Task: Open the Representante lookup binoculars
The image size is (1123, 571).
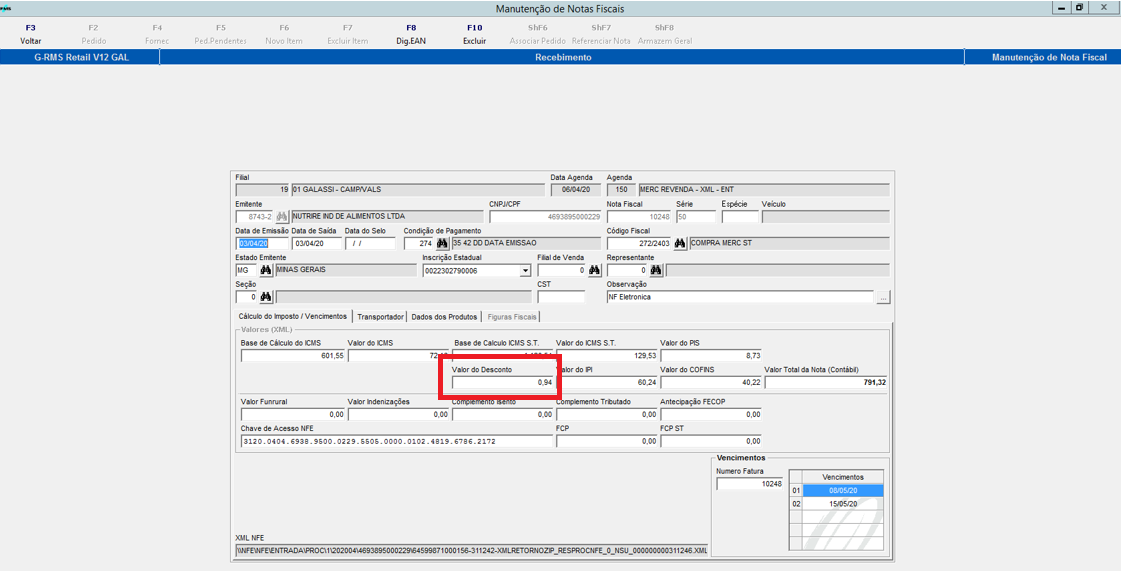Action: (656, 271)
